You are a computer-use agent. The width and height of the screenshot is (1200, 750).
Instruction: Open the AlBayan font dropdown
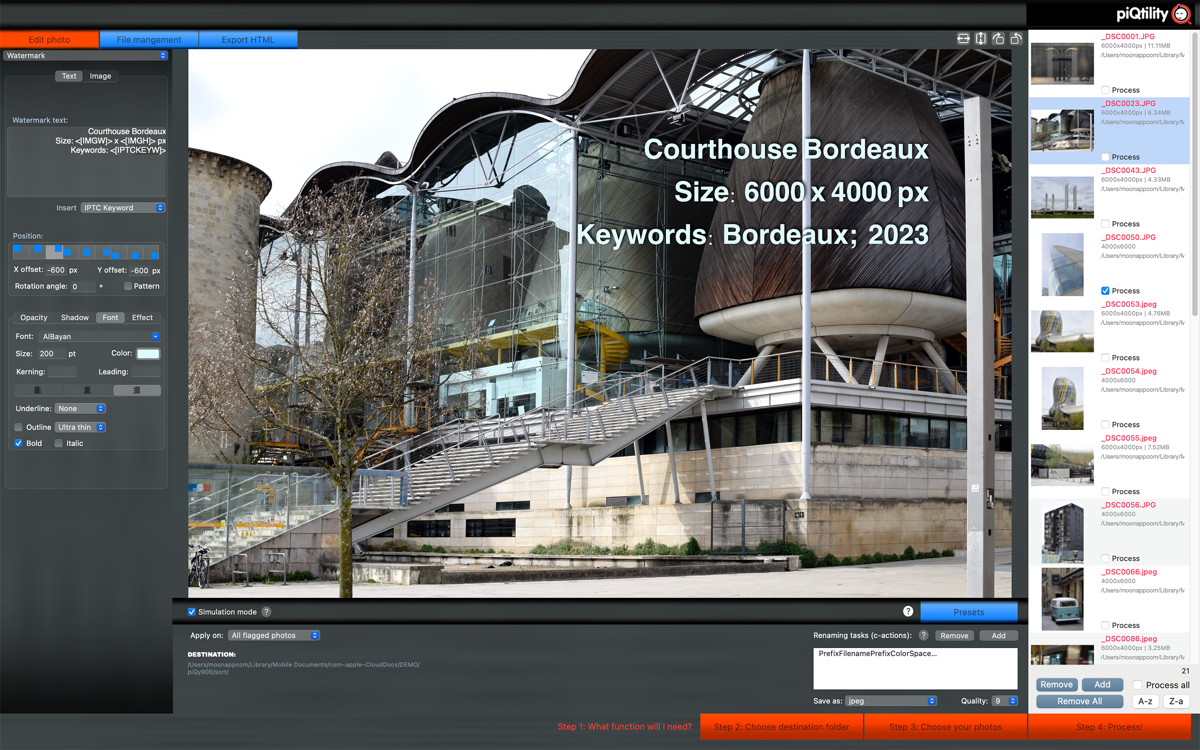tap(99, 337)
